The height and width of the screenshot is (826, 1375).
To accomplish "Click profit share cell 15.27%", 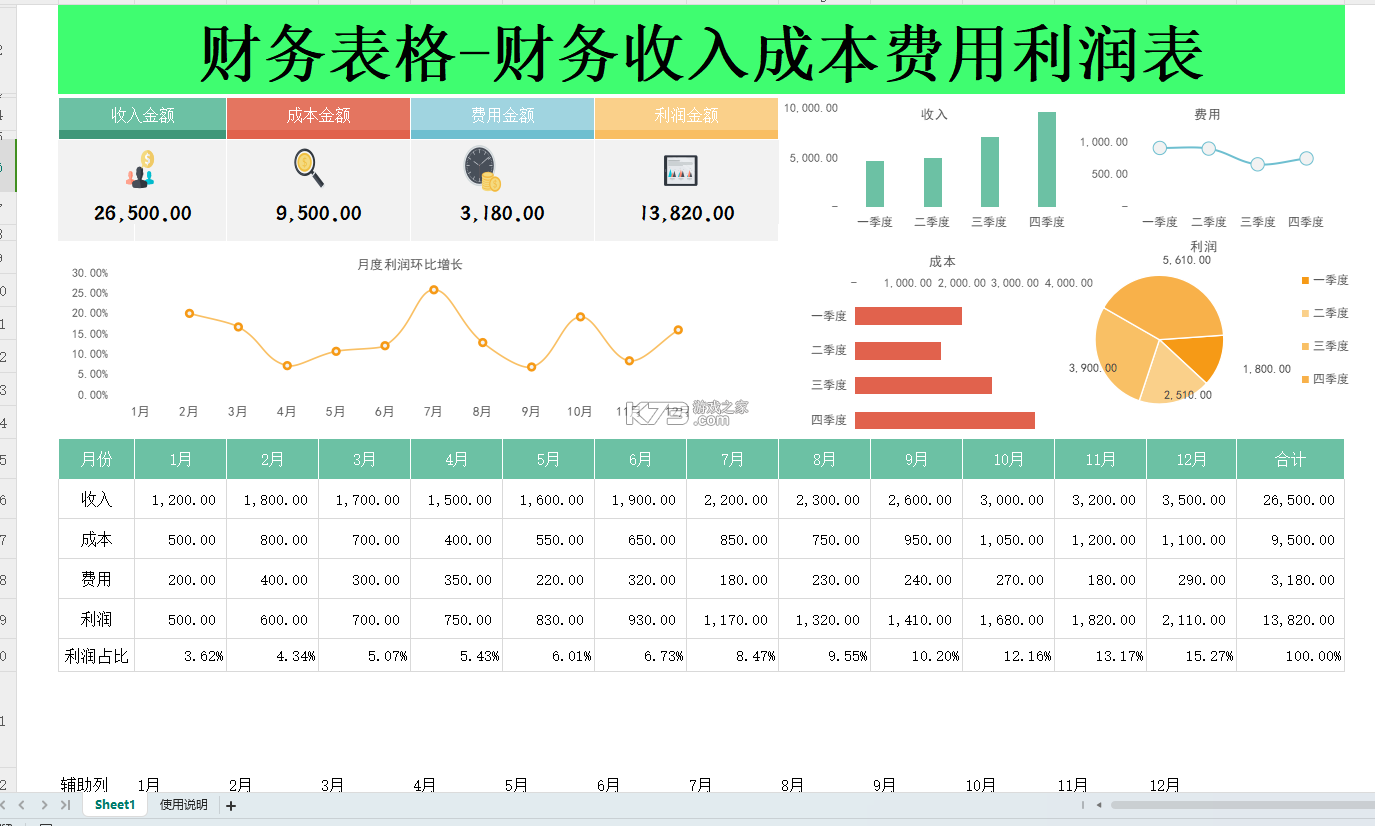I will click(x=1192, y=656).
